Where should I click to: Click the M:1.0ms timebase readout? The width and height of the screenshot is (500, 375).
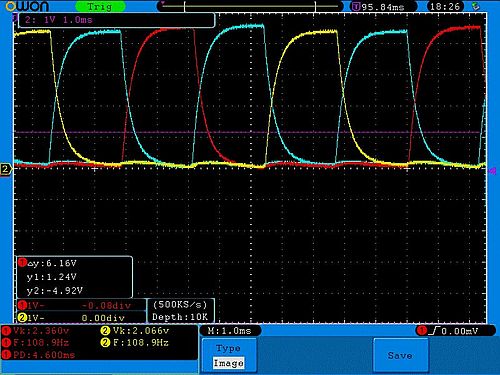point(230,331)
